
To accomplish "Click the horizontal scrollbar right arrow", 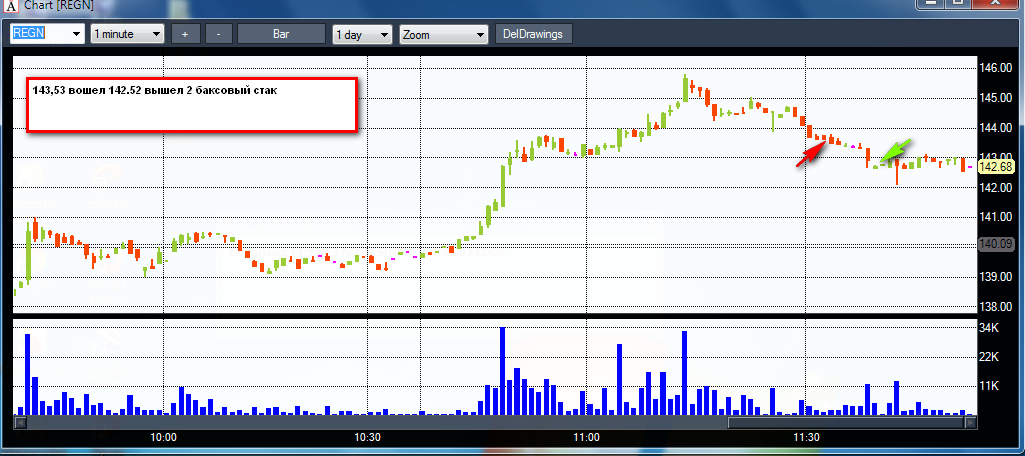I will pyautogui.click(x=971, y=423).
